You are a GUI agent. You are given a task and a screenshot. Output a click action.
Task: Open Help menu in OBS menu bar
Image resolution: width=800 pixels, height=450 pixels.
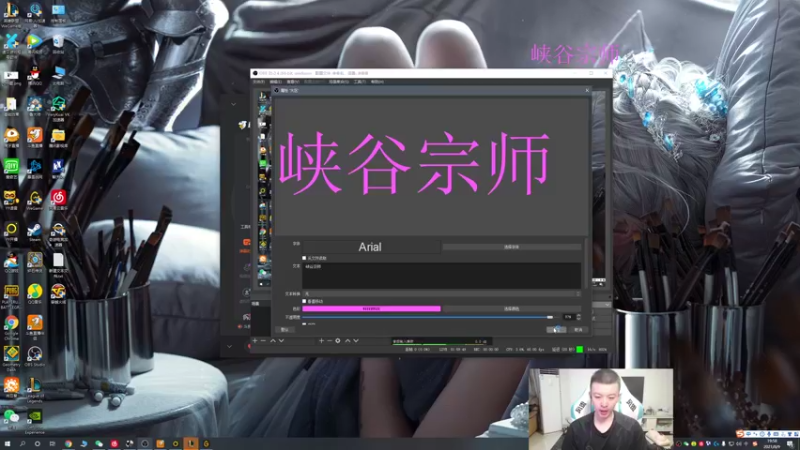[x=377, y=82]
